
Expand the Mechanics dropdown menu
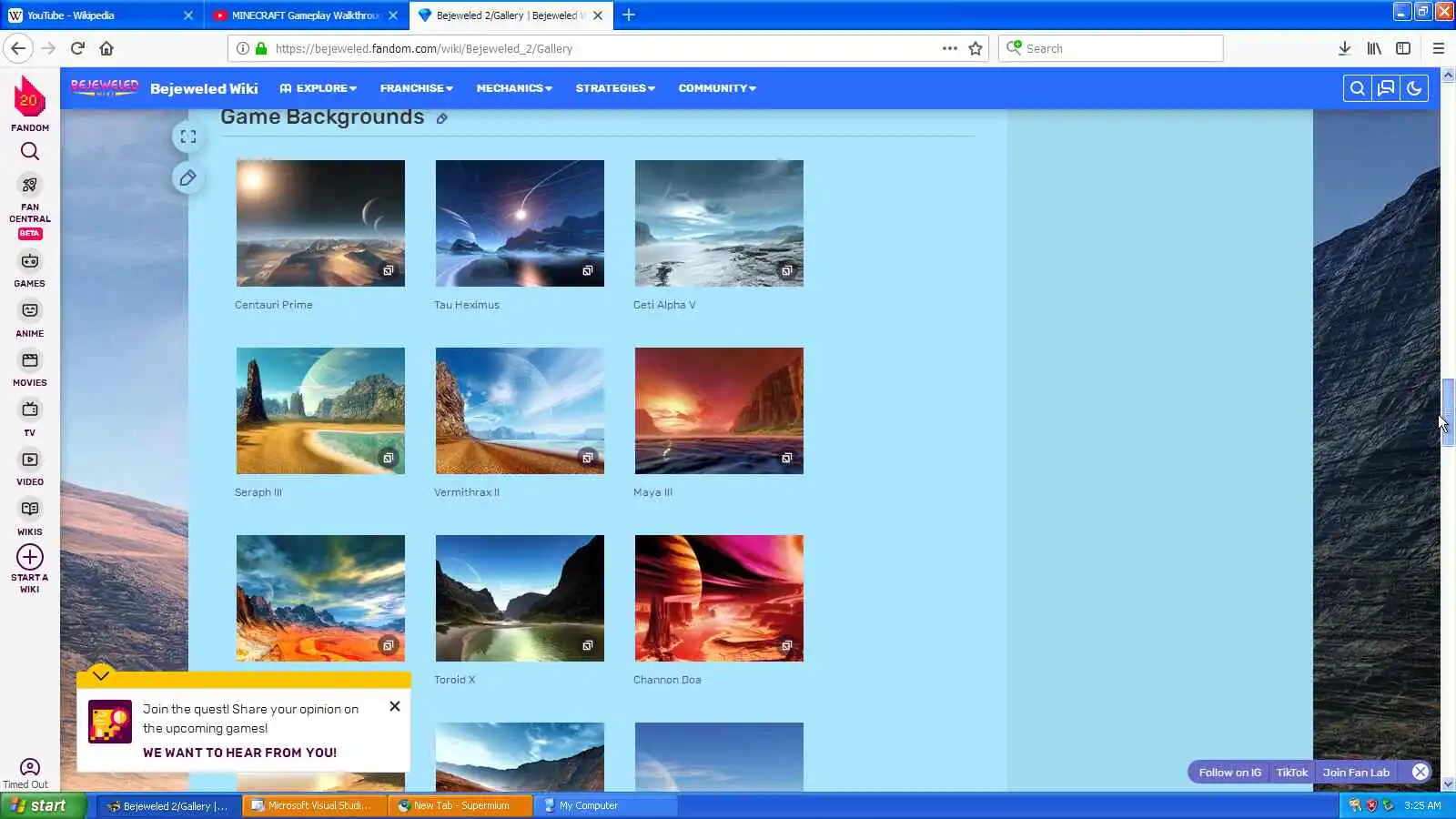[x=514, y=88]
